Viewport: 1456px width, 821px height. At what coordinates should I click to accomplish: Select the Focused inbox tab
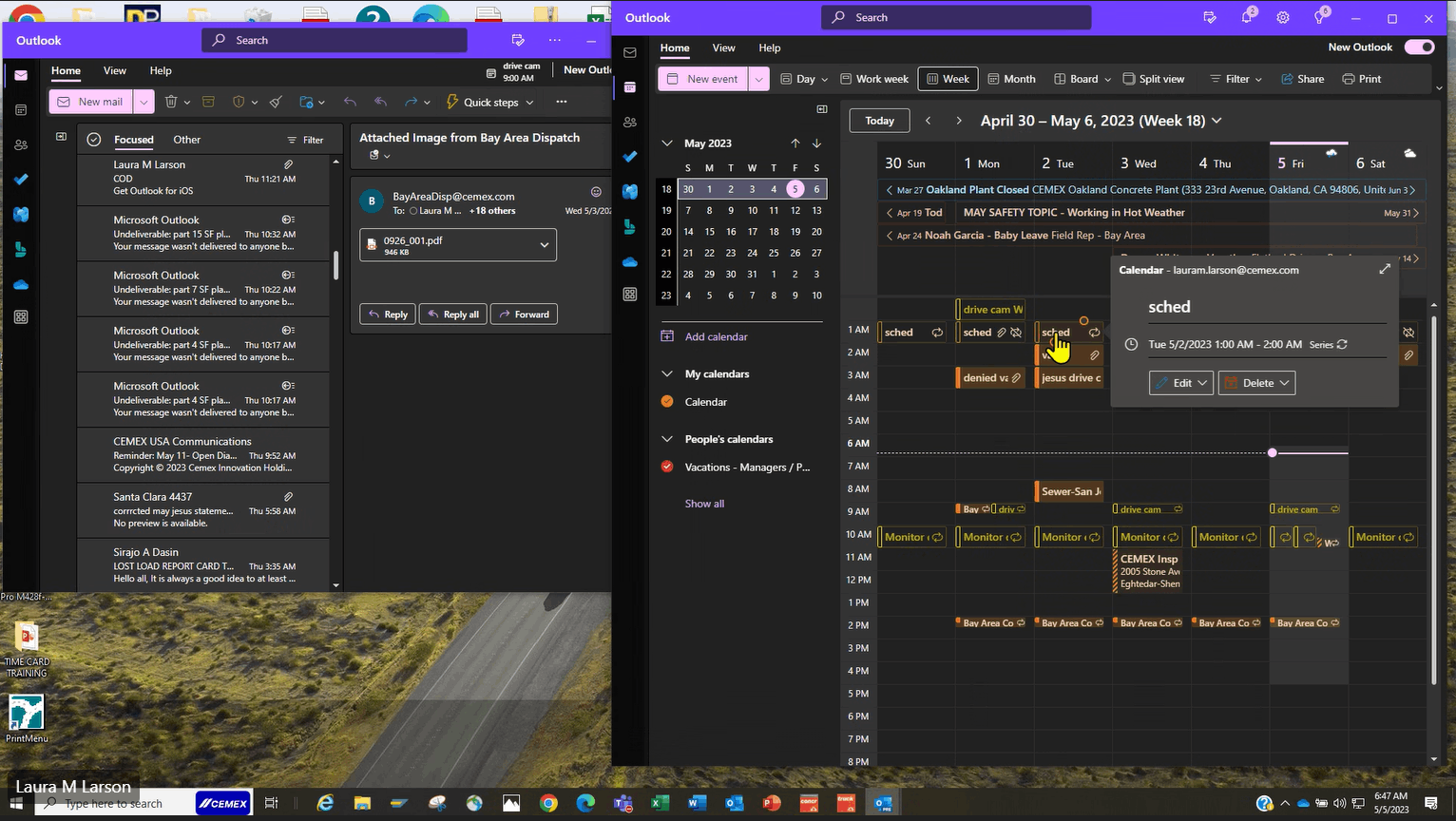click(134, 140)
